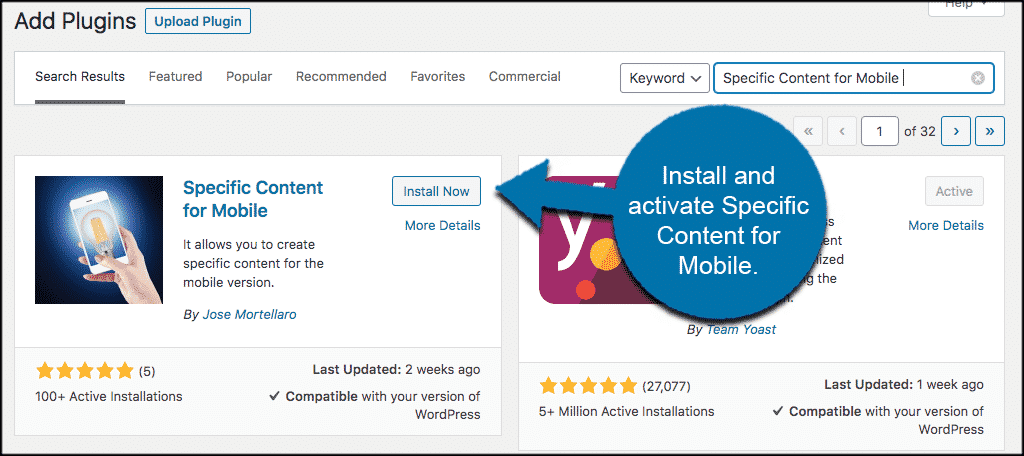Screen dimensions: 1024x456
Task: Open More Details for Specific Content for Mobile
Action: [x=443, y=225]
